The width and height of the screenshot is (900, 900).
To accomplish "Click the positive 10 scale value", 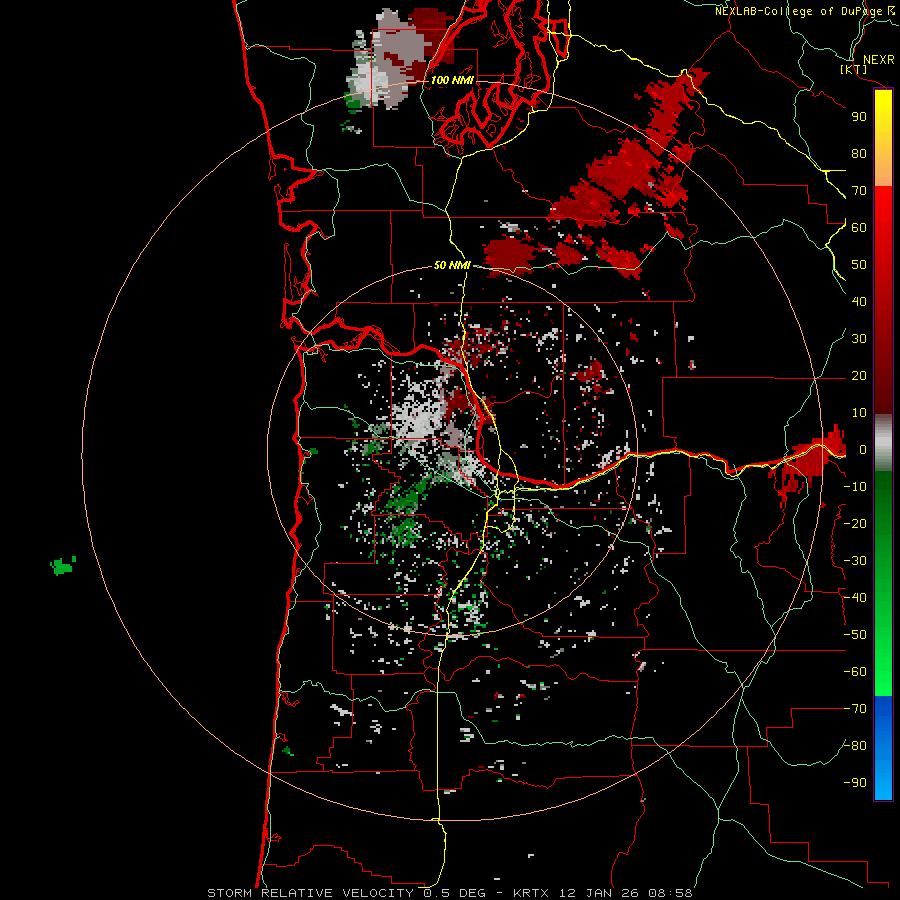I will click(x=859, y=413).
